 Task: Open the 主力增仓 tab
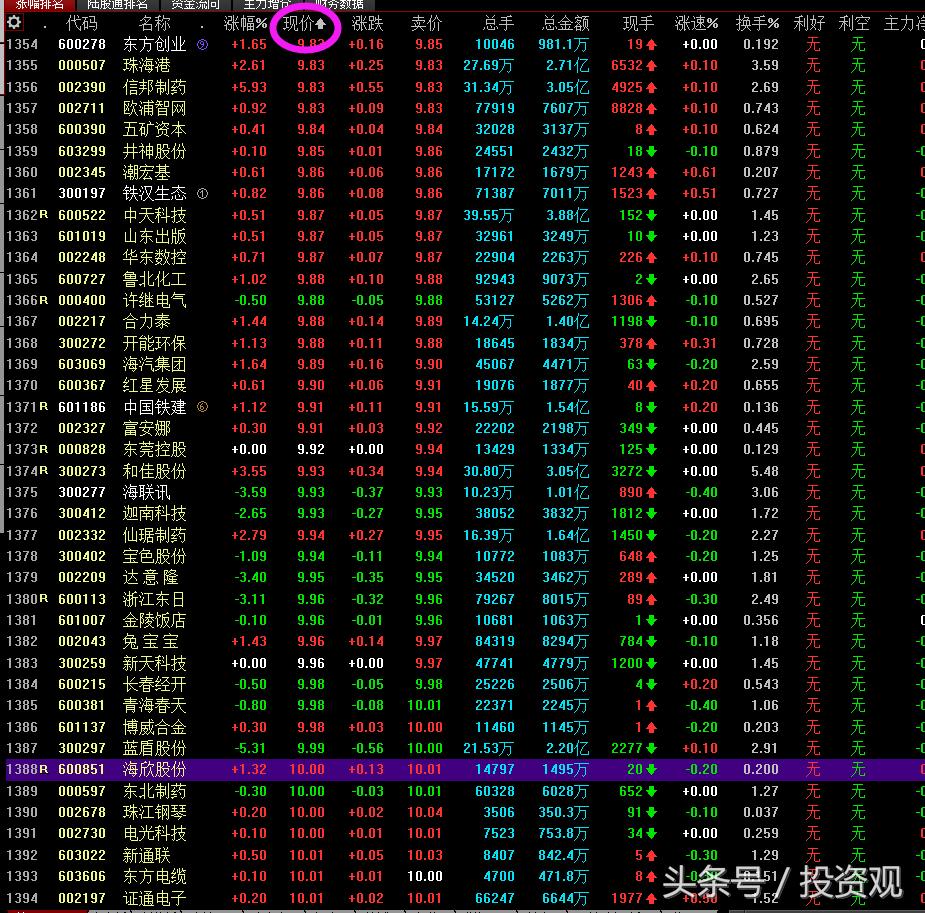267,5
